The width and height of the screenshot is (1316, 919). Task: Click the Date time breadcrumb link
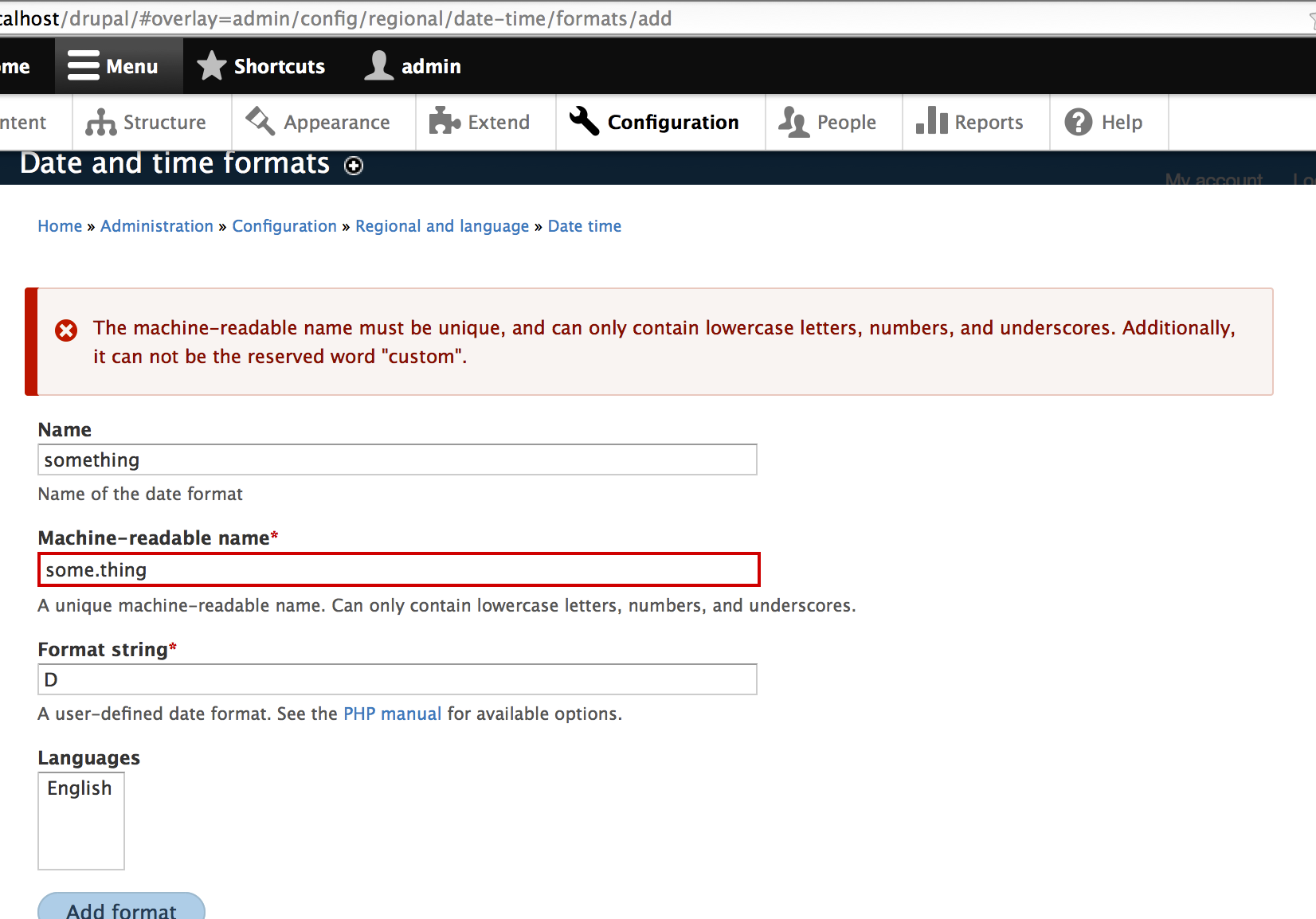coord(584,226)
